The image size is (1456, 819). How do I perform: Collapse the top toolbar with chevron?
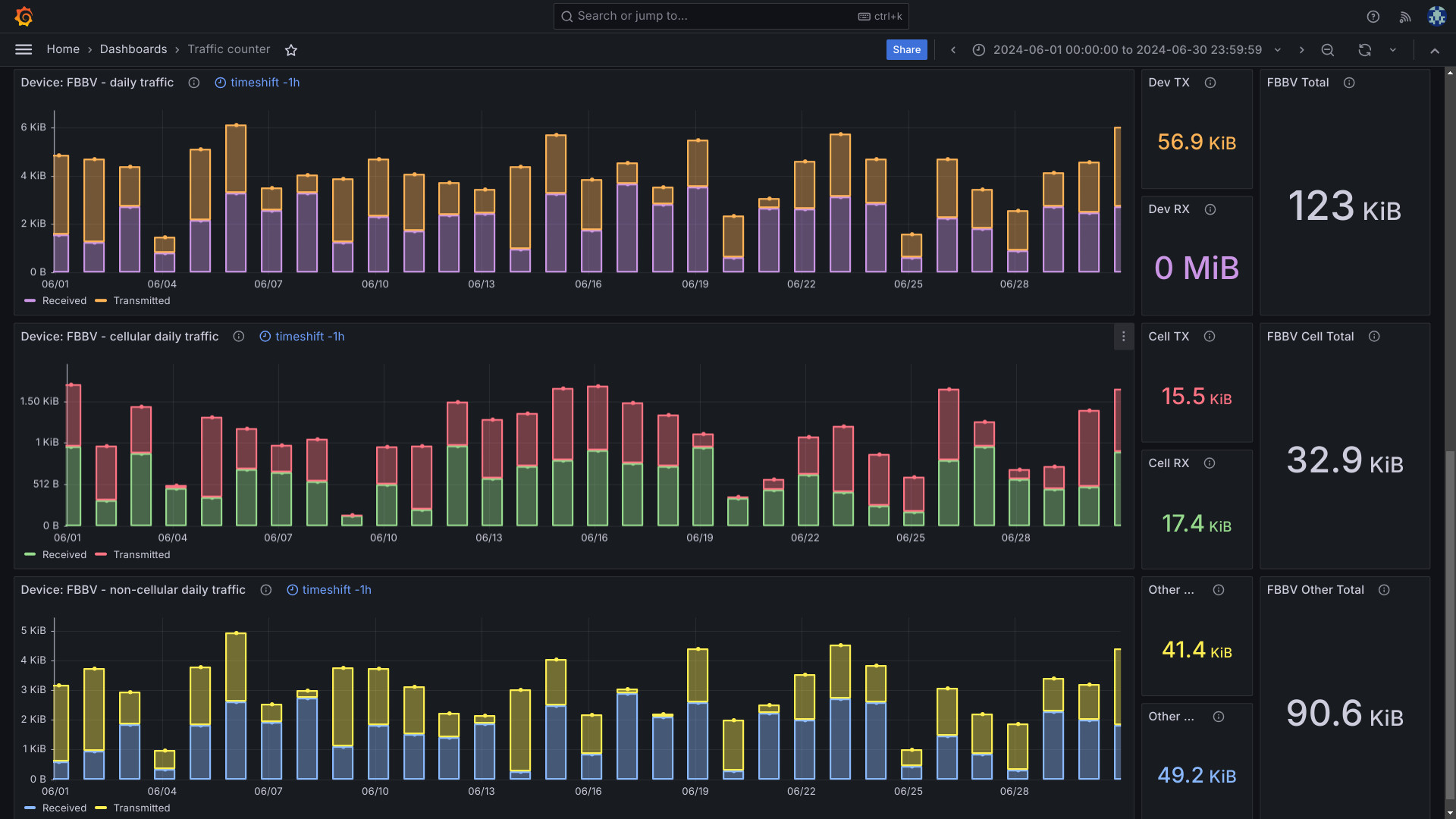1434,50
